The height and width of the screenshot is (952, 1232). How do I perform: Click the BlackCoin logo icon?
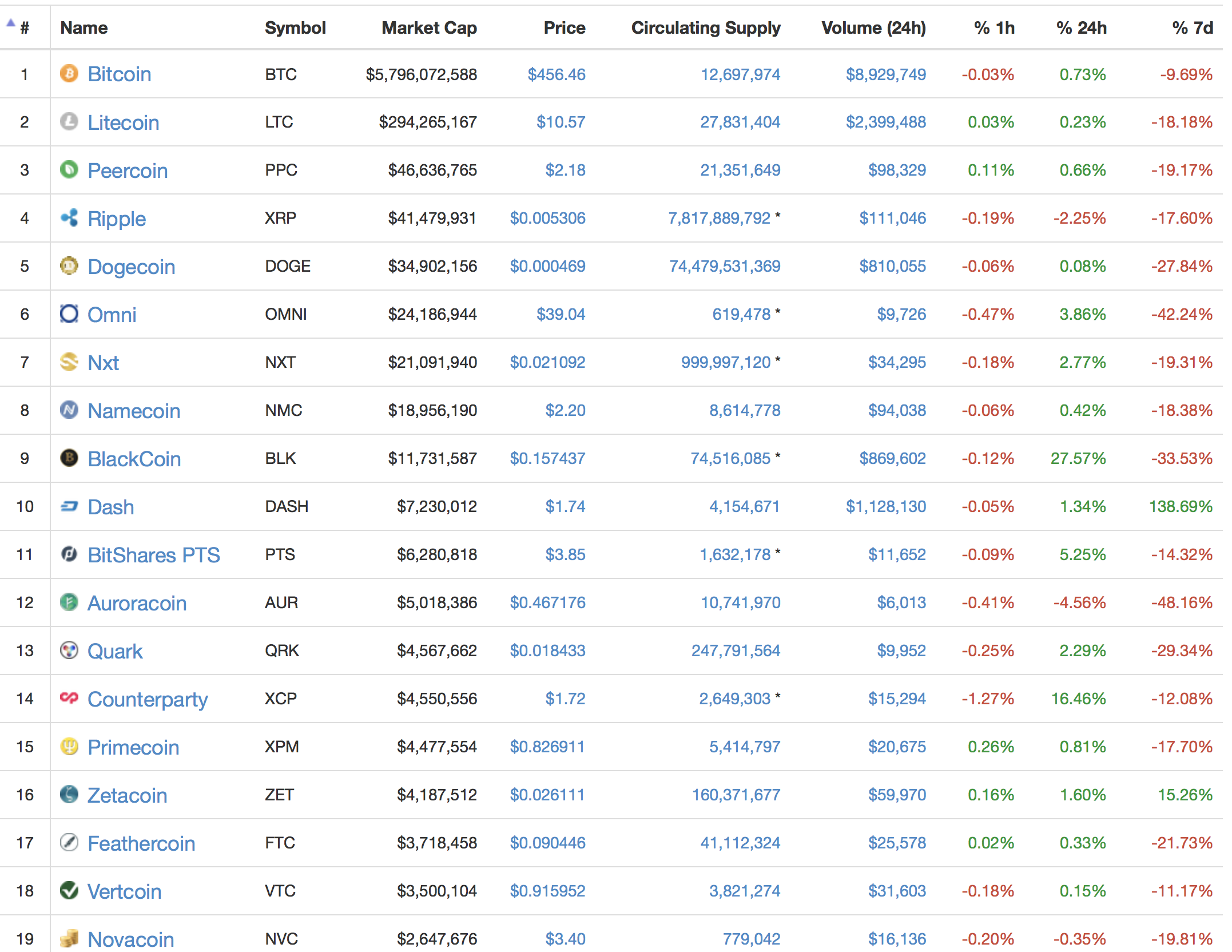pos(69,458)
